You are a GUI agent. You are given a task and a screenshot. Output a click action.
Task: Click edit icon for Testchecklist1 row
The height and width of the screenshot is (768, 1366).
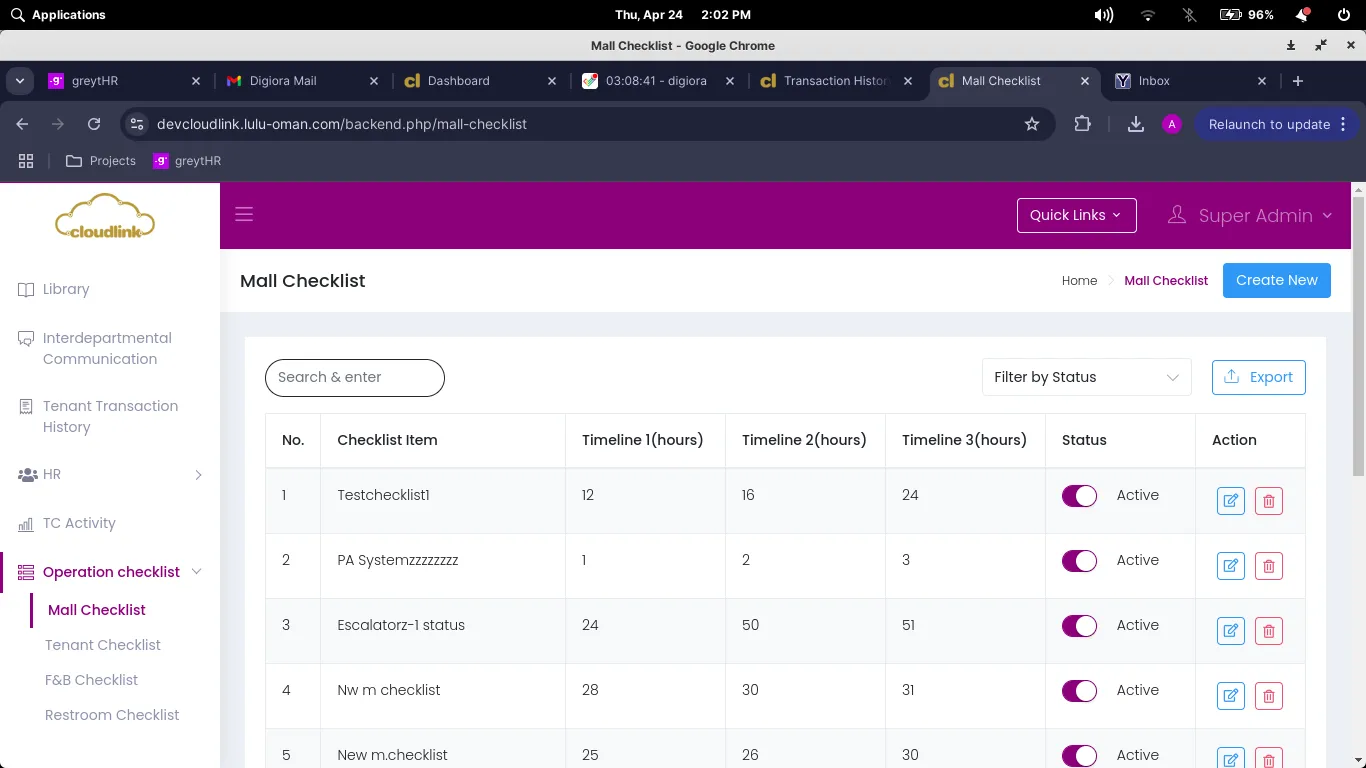[x=1230, y=501]
